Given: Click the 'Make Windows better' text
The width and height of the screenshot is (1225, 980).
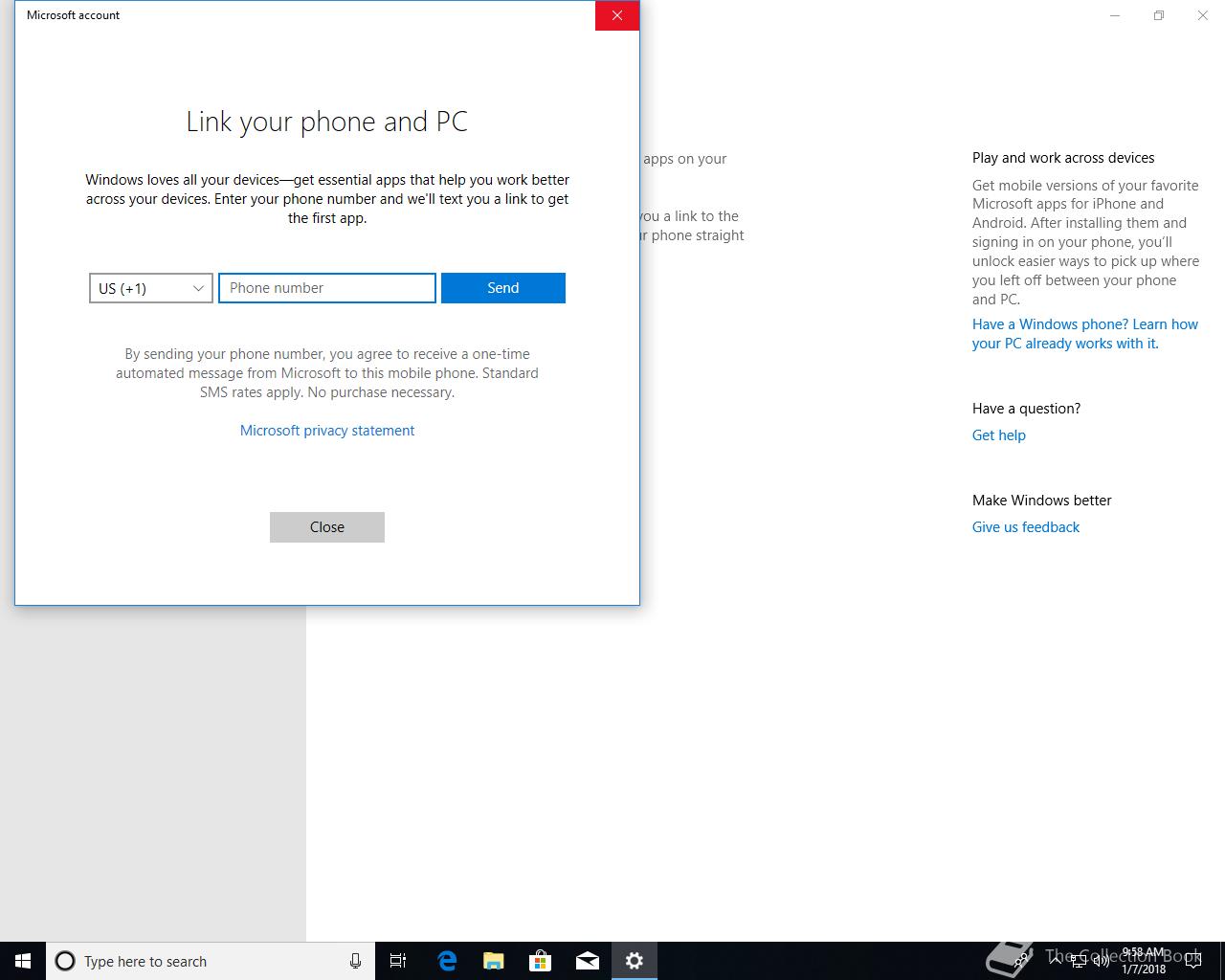Looking at the screenshot, I should pos(1041,501).
